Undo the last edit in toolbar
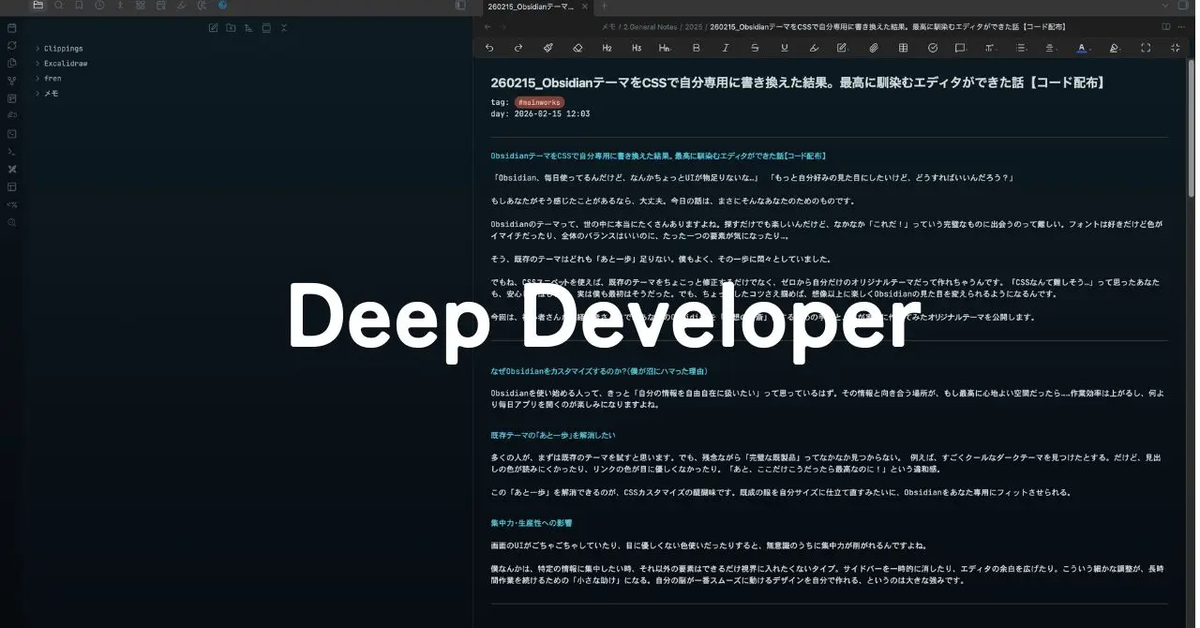 pyautogui.click(x=489, y=47)
